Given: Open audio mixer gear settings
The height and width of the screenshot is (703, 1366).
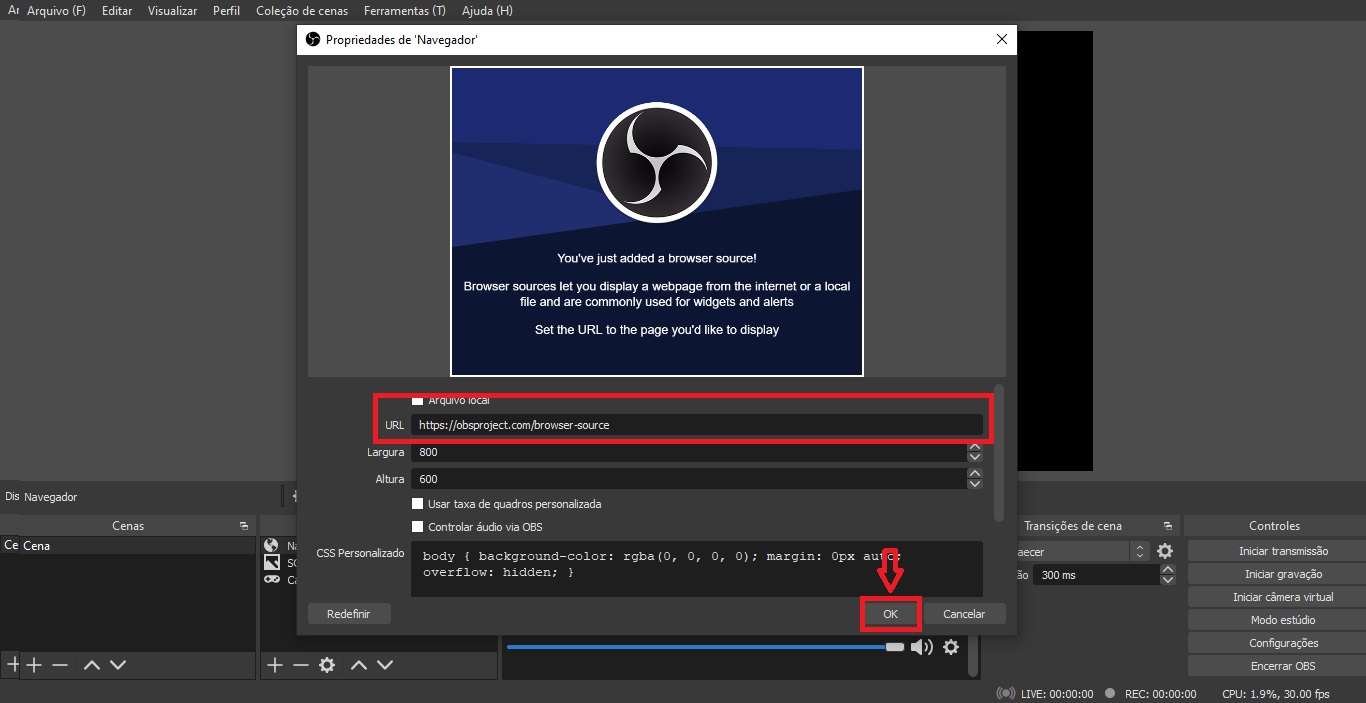Looking at the screenshot, I should click(951, 647).
